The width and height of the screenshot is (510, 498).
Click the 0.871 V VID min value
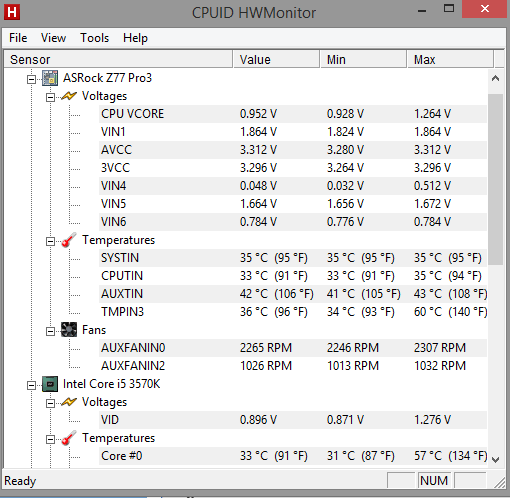(345, 420)
